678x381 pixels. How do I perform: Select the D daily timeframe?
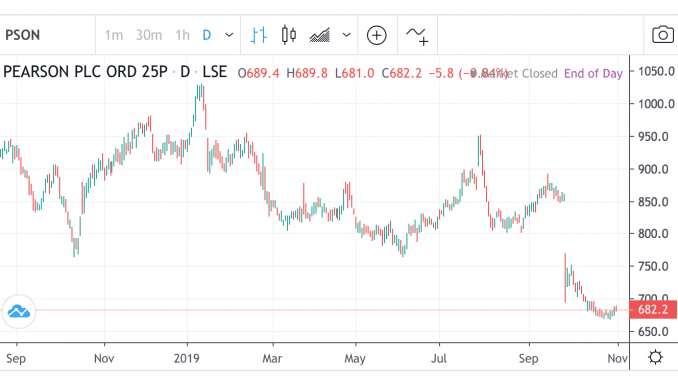pyautogui.click(x=207, y=35)
